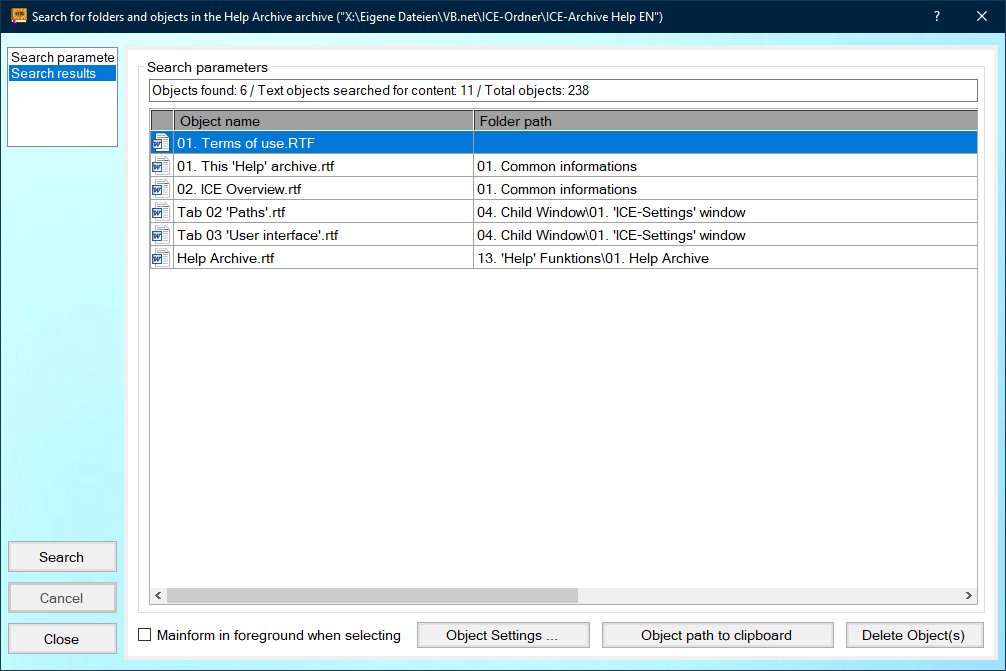
Task: Click the horizontal scrollbar right arrow
Action: pos(968,596)
